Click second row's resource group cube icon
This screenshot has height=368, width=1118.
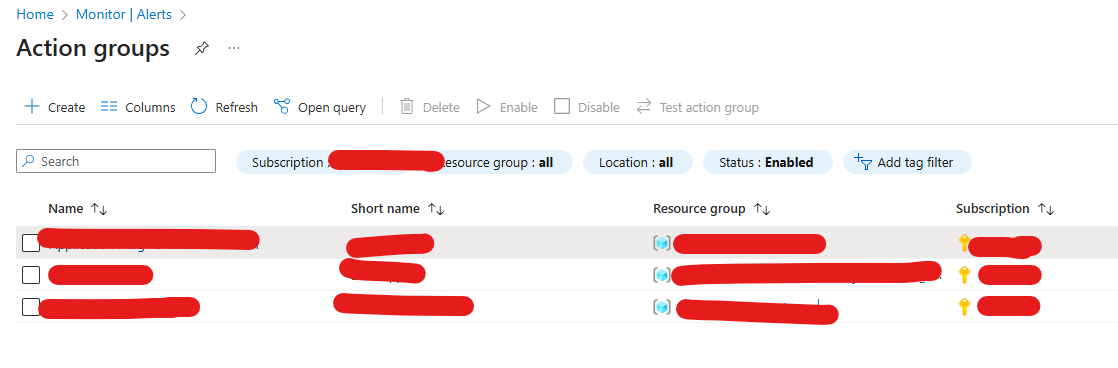[662, 275]
